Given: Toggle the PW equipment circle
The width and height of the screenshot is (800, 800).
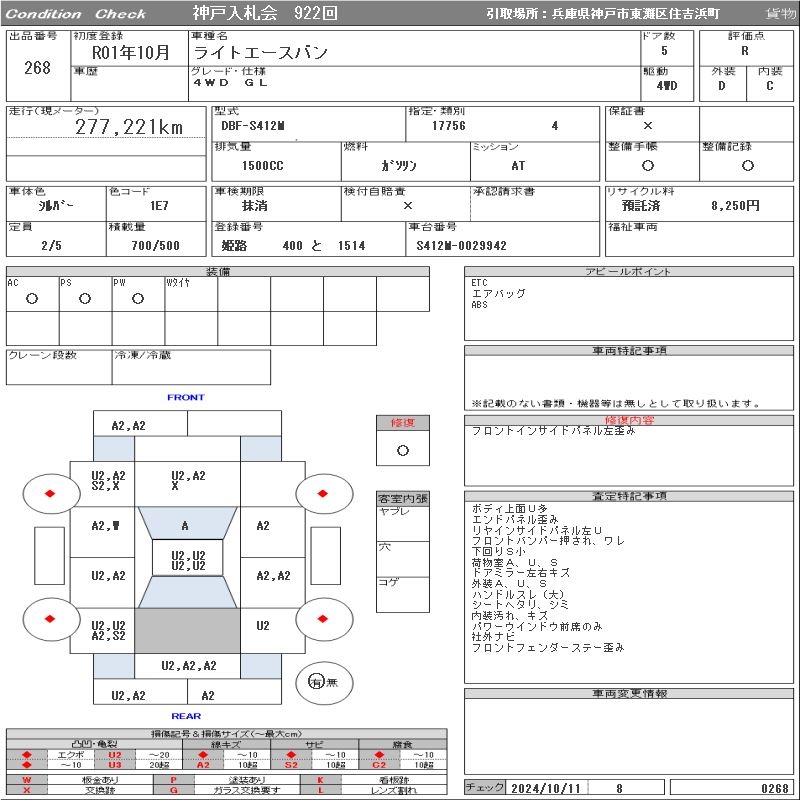Looking at the screenshot, I should (138, 298).
